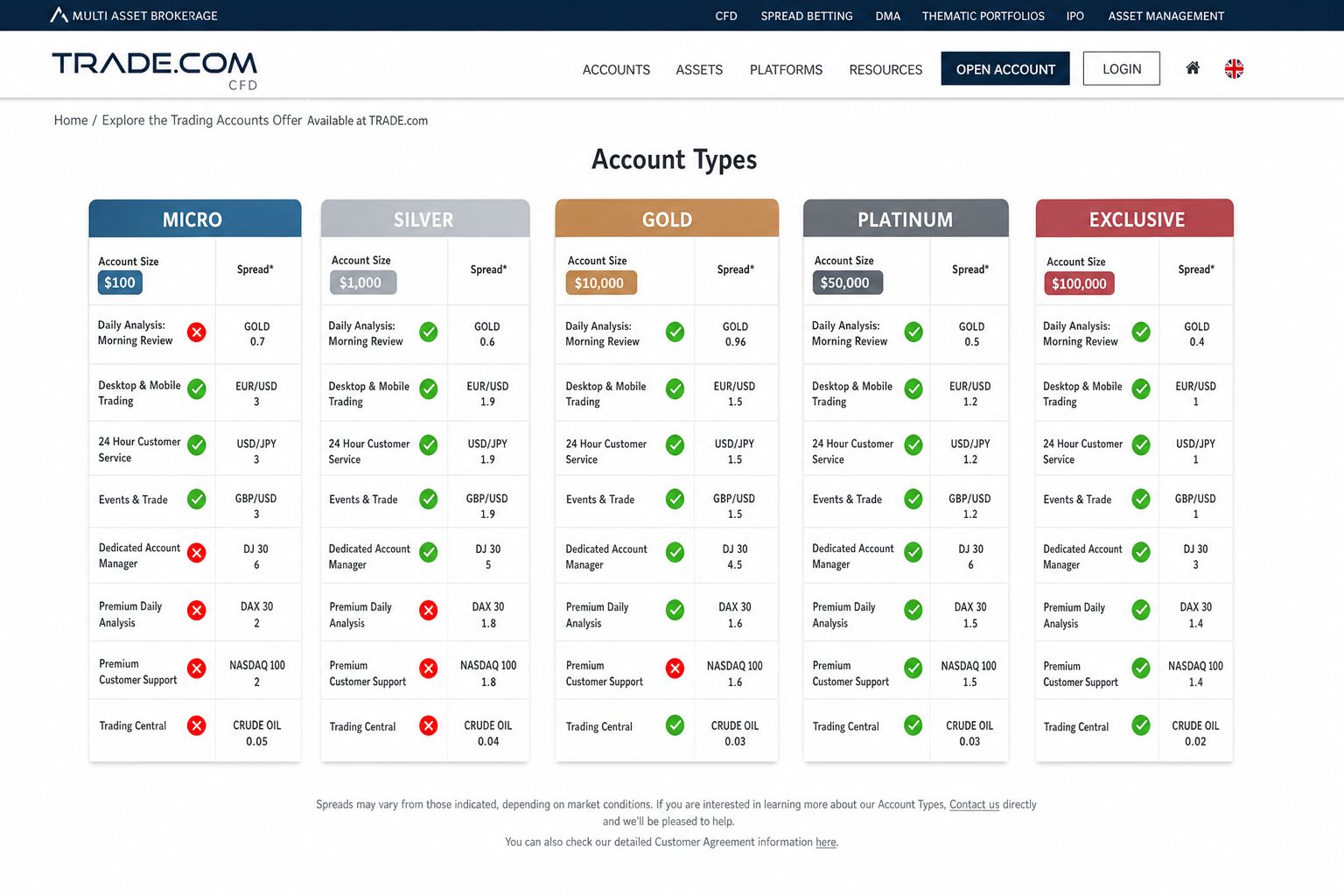This screenshot has height=896, width=1344.
Task: Click Gold's GOLD 0.96 spread cell
Action: pyautogui.click(x=736, y=333)
